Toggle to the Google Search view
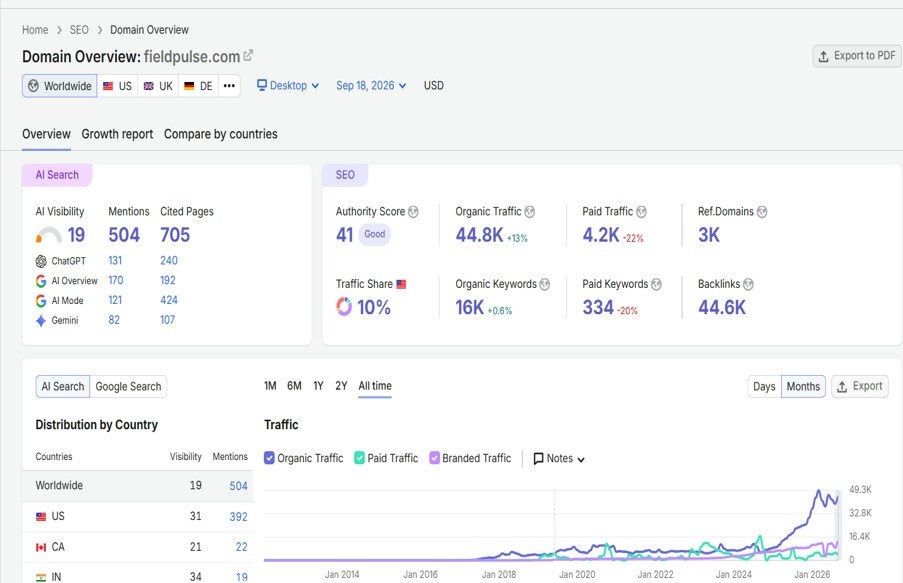 pos(128,387)
